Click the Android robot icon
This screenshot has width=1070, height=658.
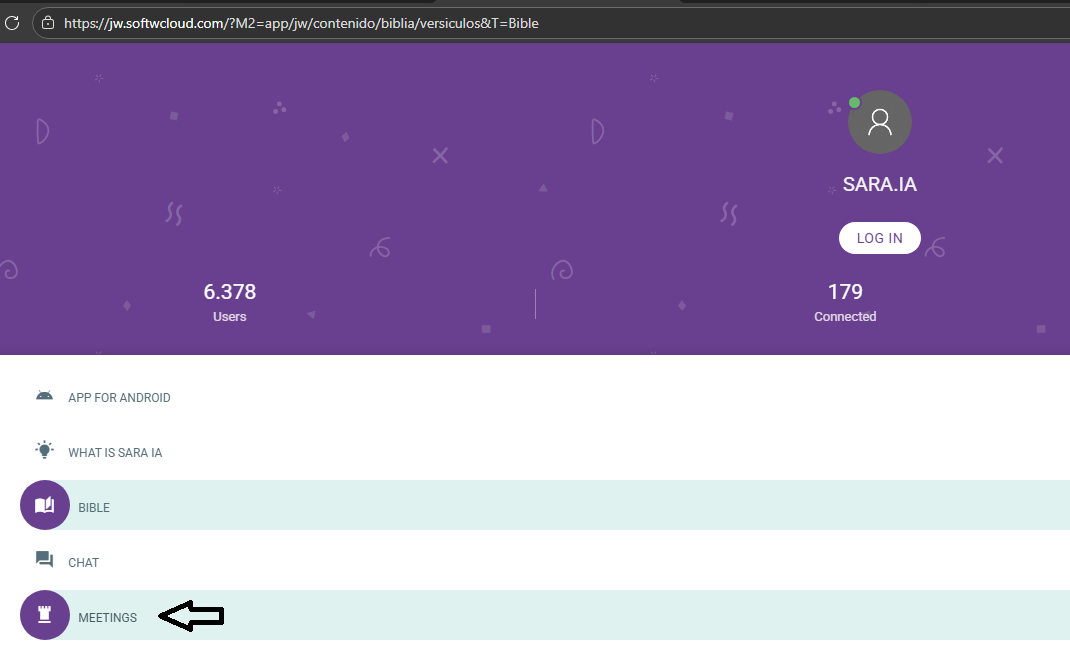(44, 396)
